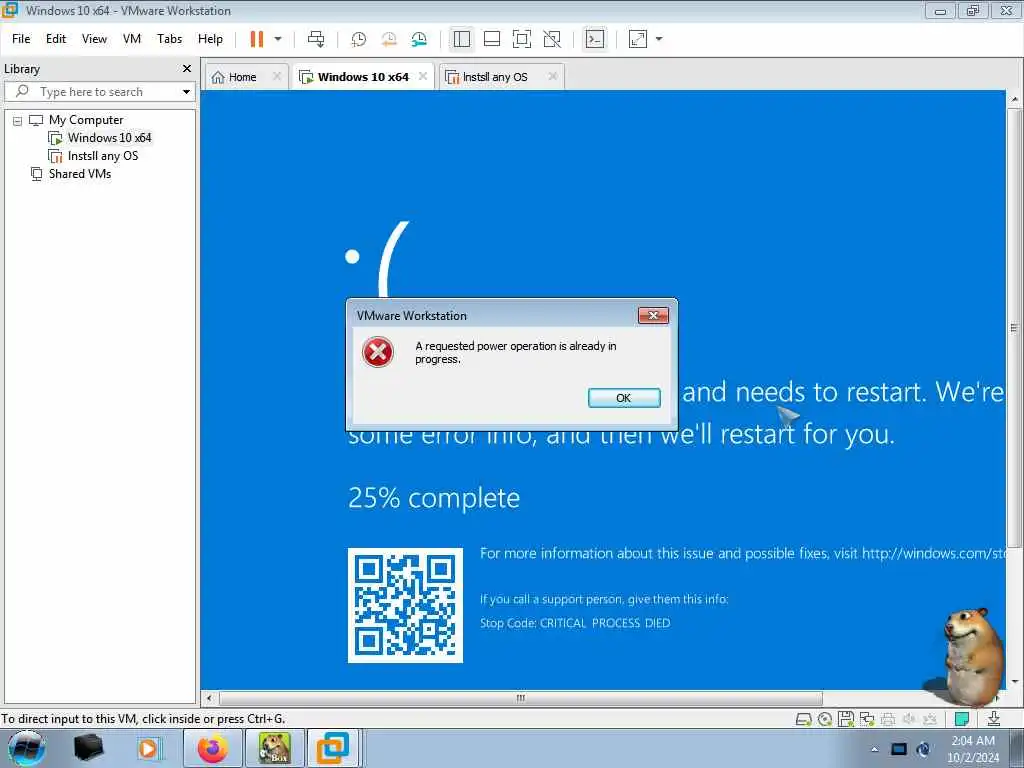Close the Instsll any OS tab

click(x=552, y=76)
